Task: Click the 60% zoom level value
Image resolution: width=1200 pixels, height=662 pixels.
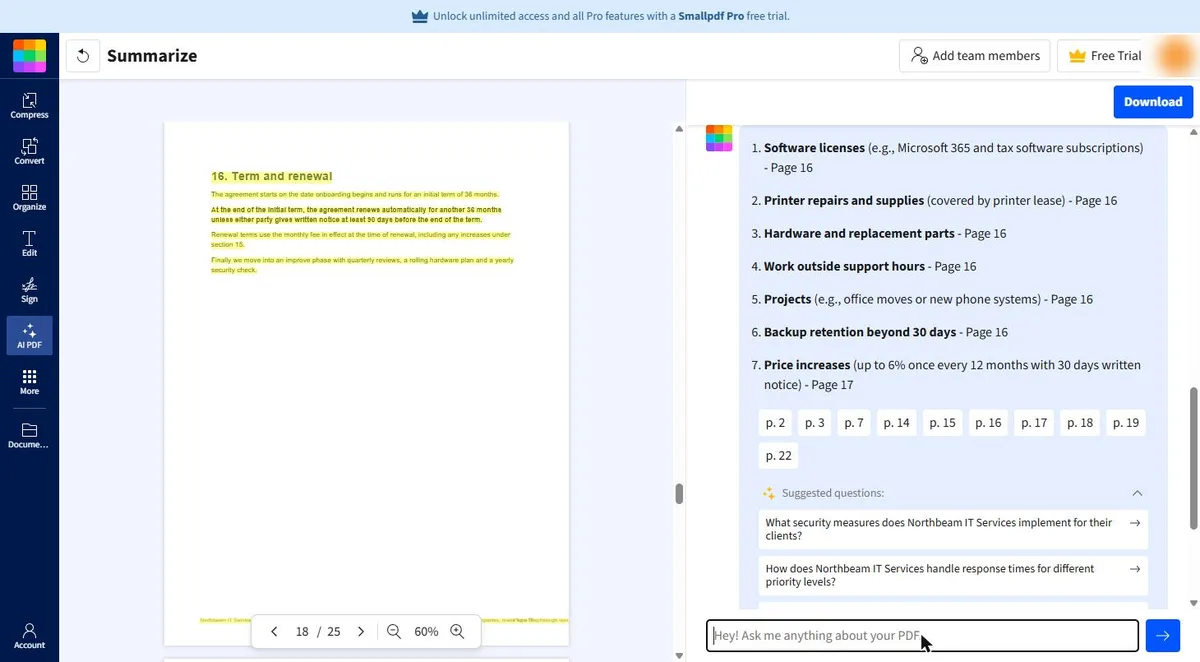Action: click(x=426, y=632)
